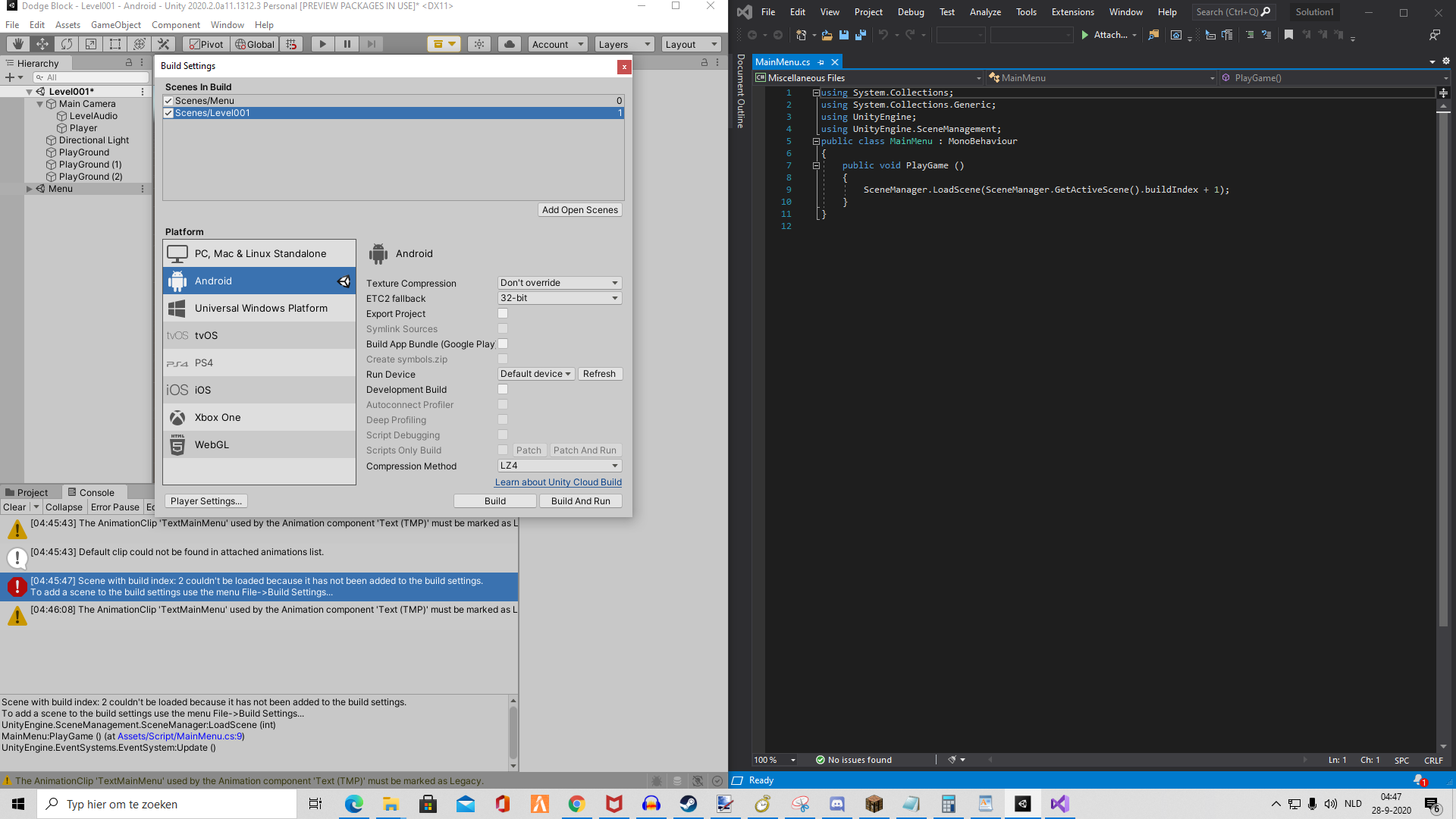Tick the Export Project checkbox

click(503, 313)
